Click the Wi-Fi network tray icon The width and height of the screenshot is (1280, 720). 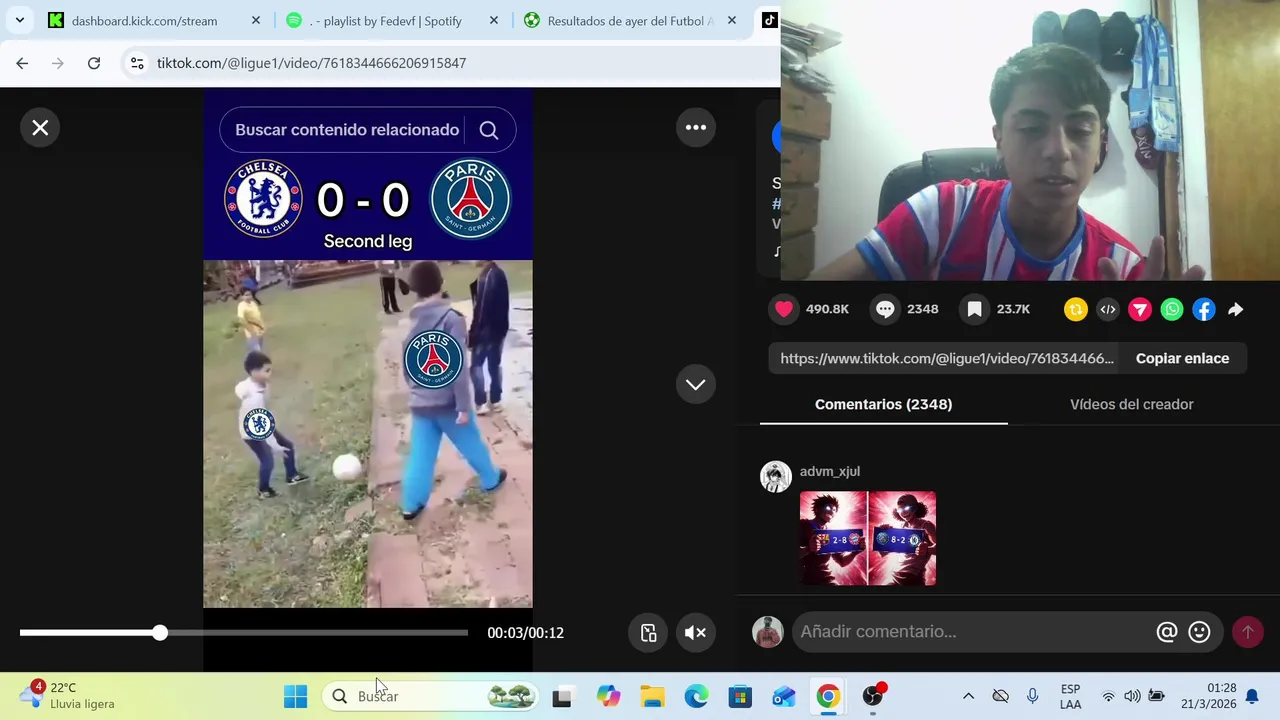(x=1108, y=696)
